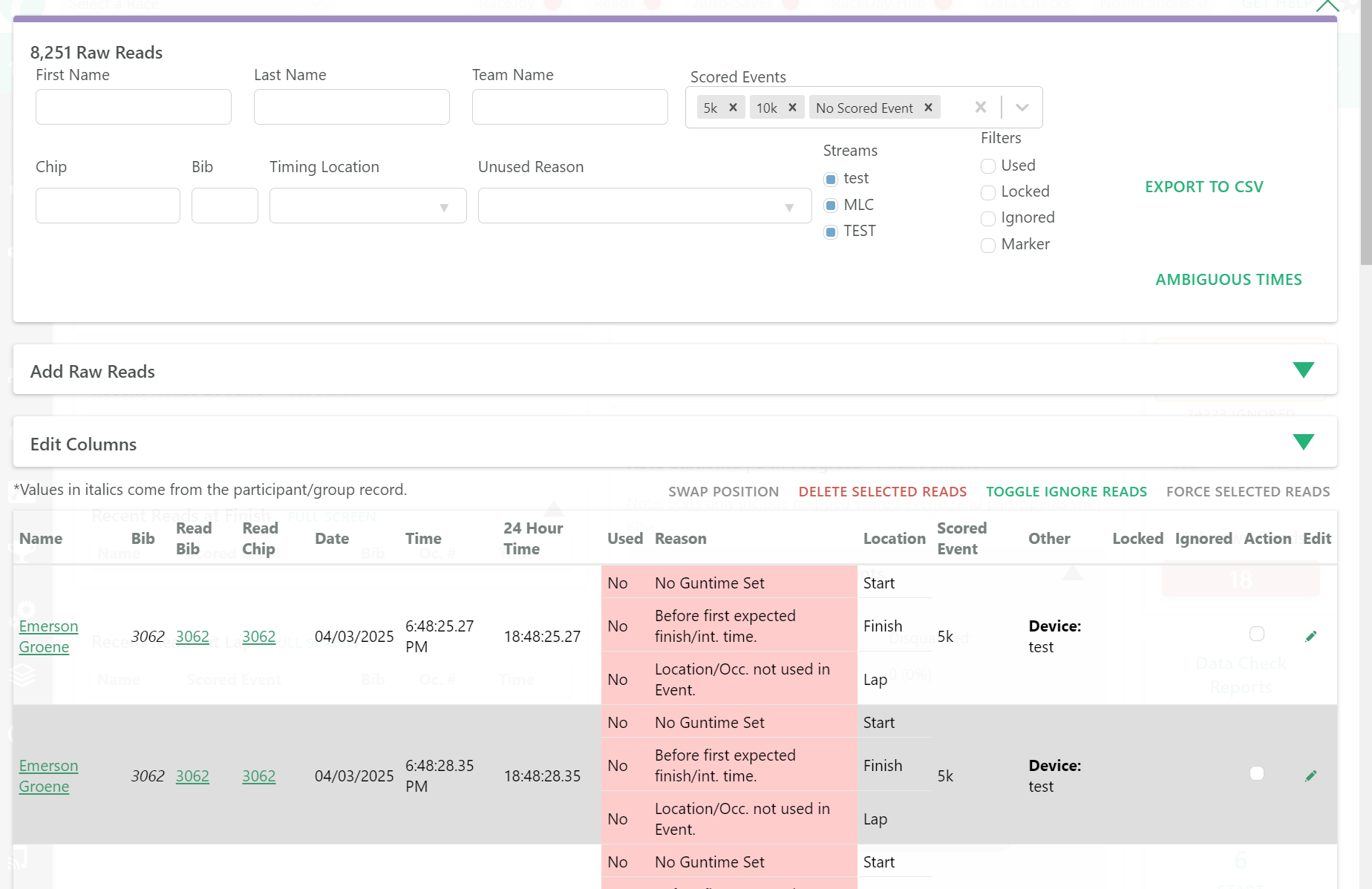Open the Timing Location dropdown
Image resolution: width=1372 pixels, height=889 pixels.
click(367, 206)
